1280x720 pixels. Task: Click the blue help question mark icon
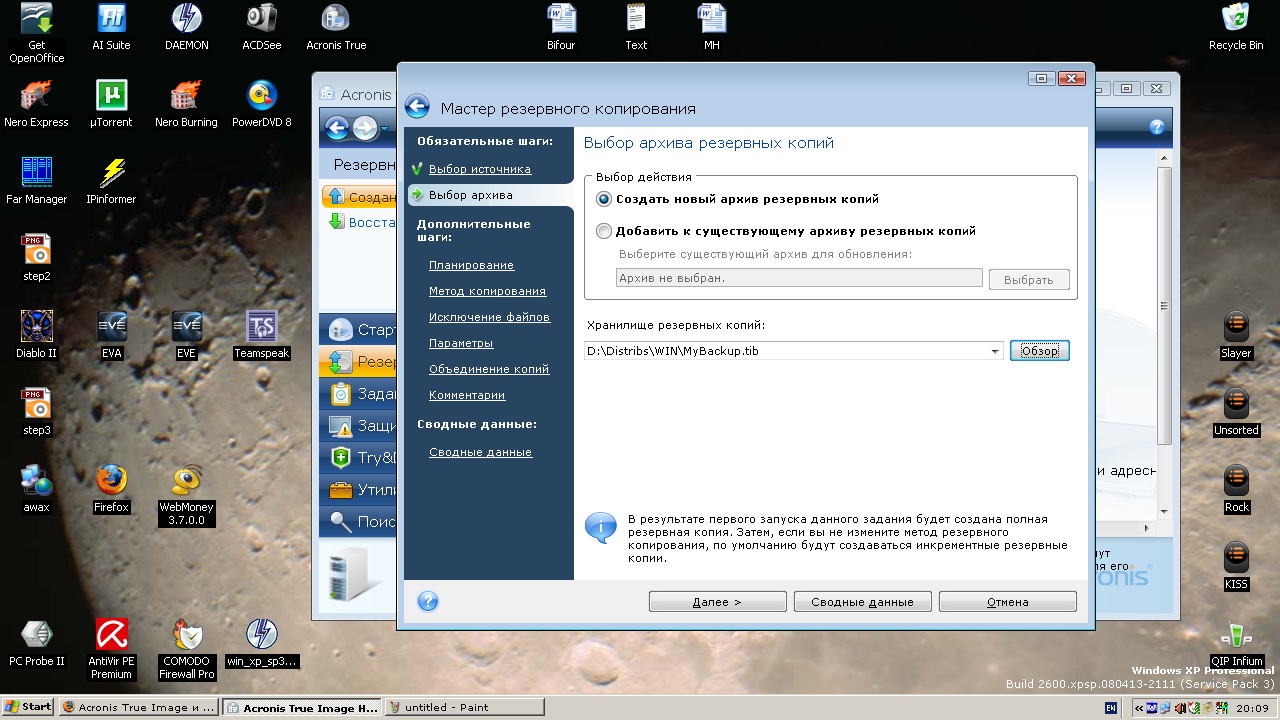point(428,601)
